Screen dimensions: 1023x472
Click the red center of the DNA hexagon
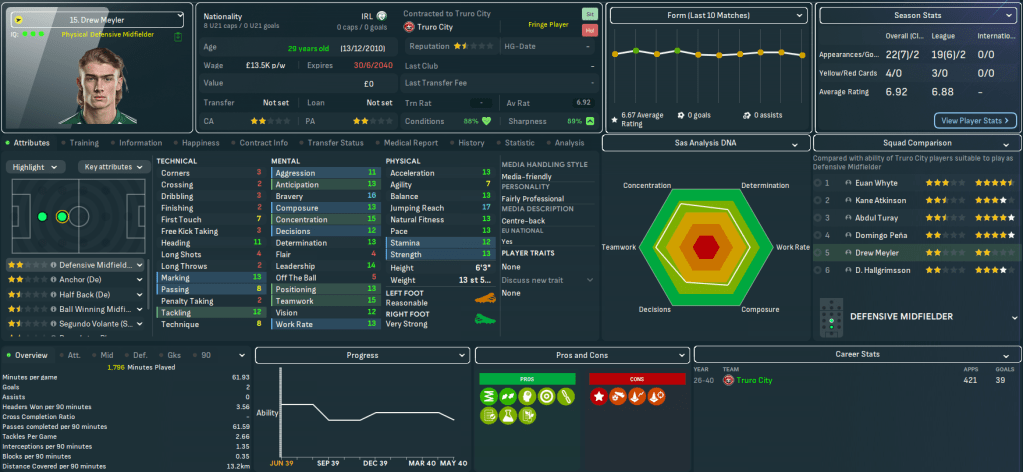[x=707, y=246]
